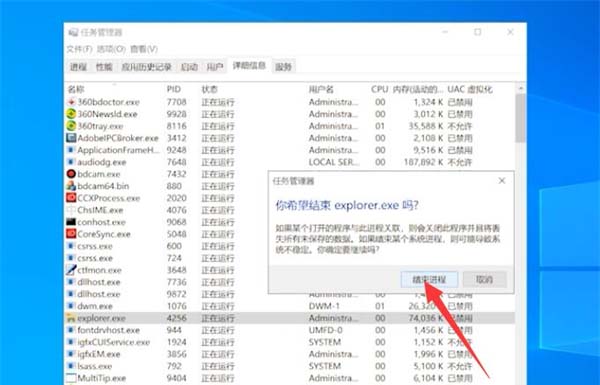600x385 pixels.
Task: Click the 你希望结束 explorer.exe 吗? heading
Action: (x=347, y=205)
